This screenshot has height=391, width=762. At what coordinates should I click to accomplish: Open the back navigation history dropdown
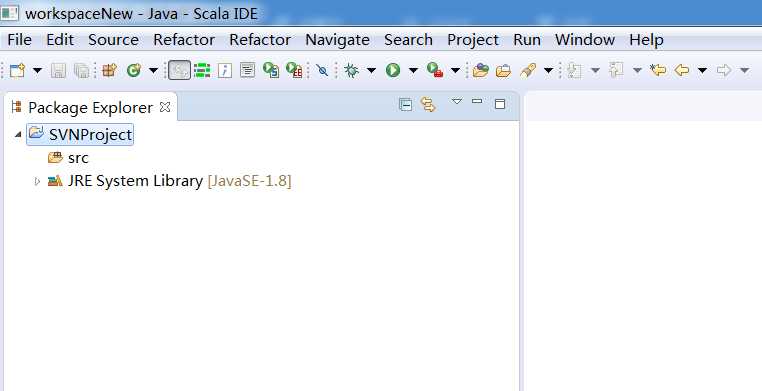[x=702, y=71]
